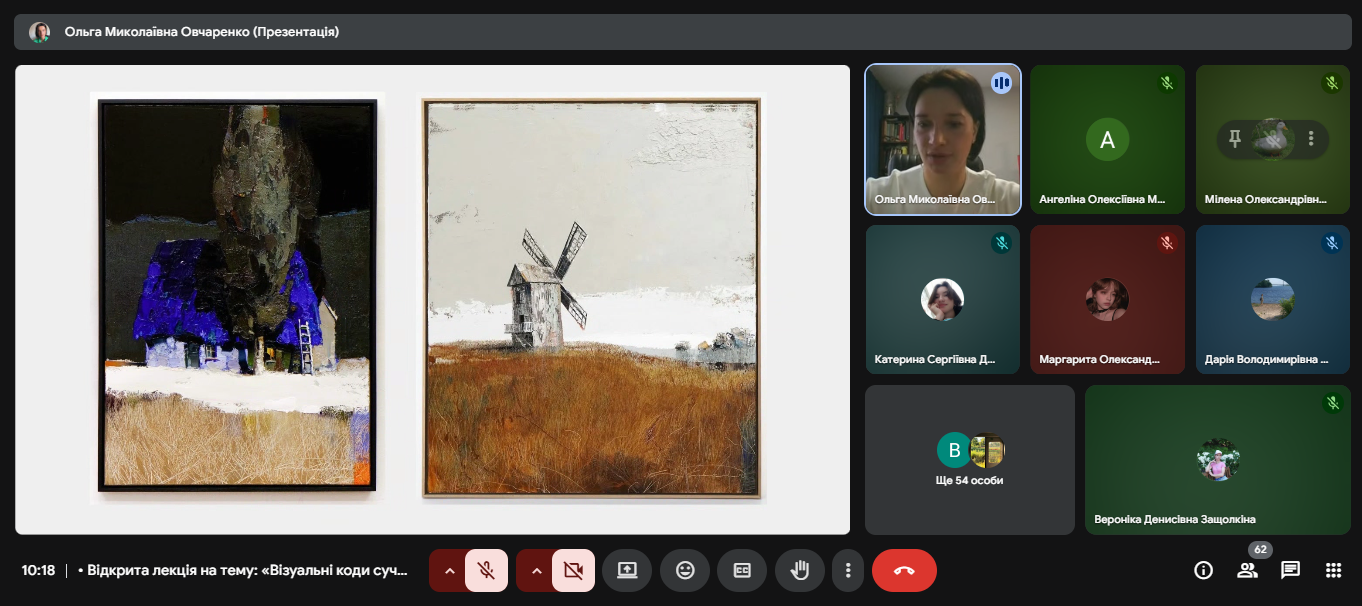Leave the call with the red button
Screen dimensions: 1362x606
904,571
